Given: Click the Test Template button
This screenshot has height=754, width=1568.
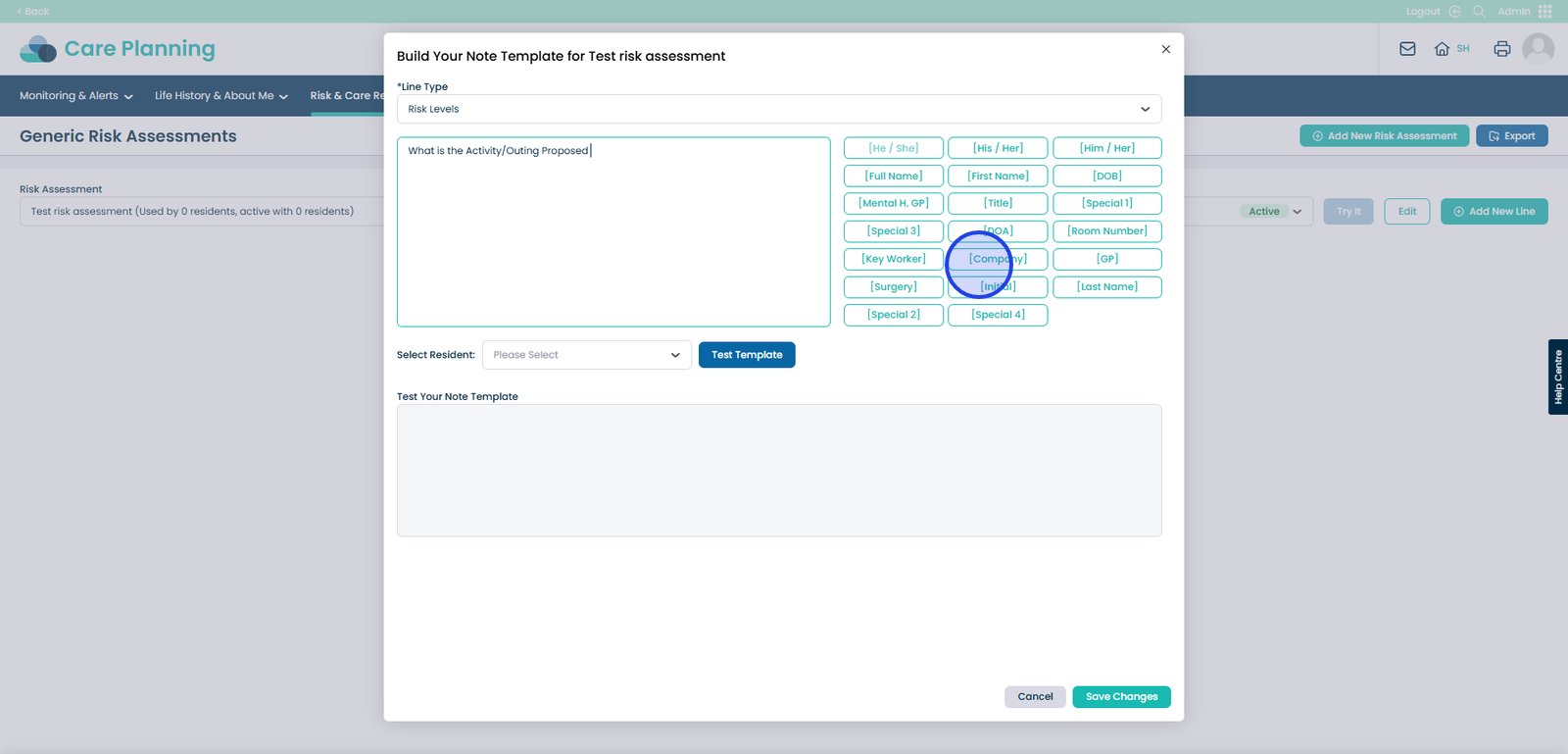Looking at the screenshot, I should pos(747,355).
